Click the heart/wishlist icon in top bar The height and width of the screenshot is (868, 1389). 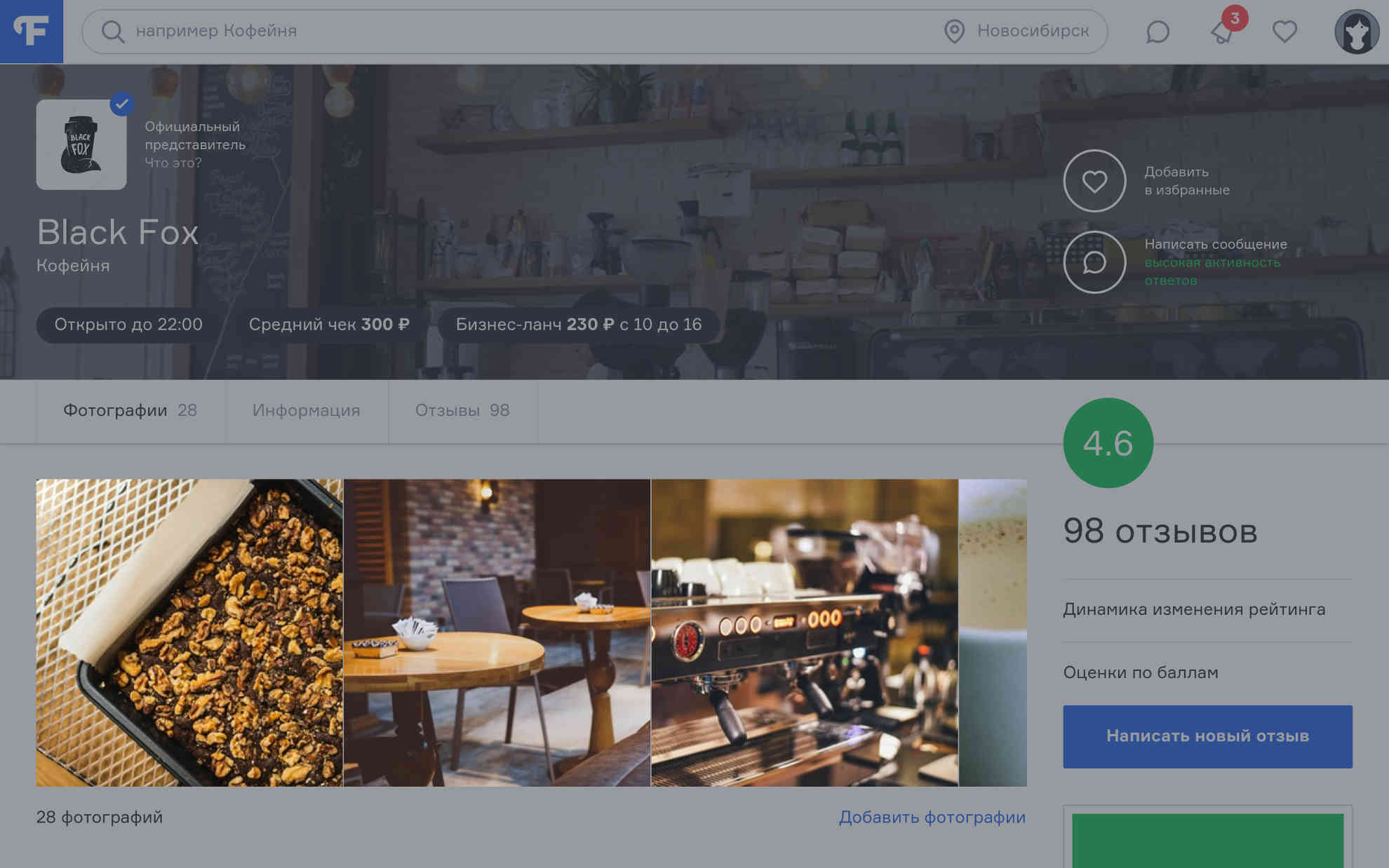tap(1285, 31)
